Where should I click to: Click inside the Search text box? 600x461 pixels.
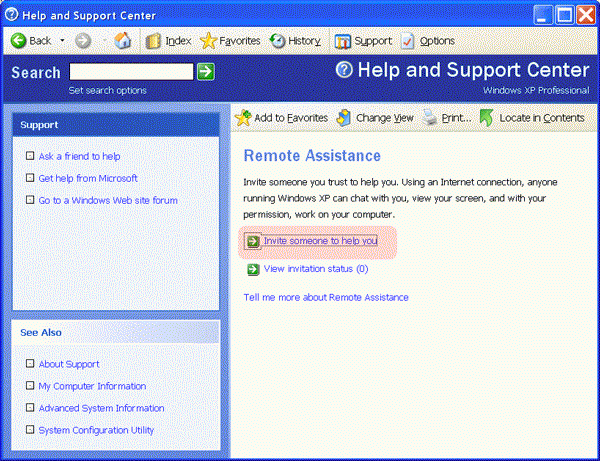[131, 71]
